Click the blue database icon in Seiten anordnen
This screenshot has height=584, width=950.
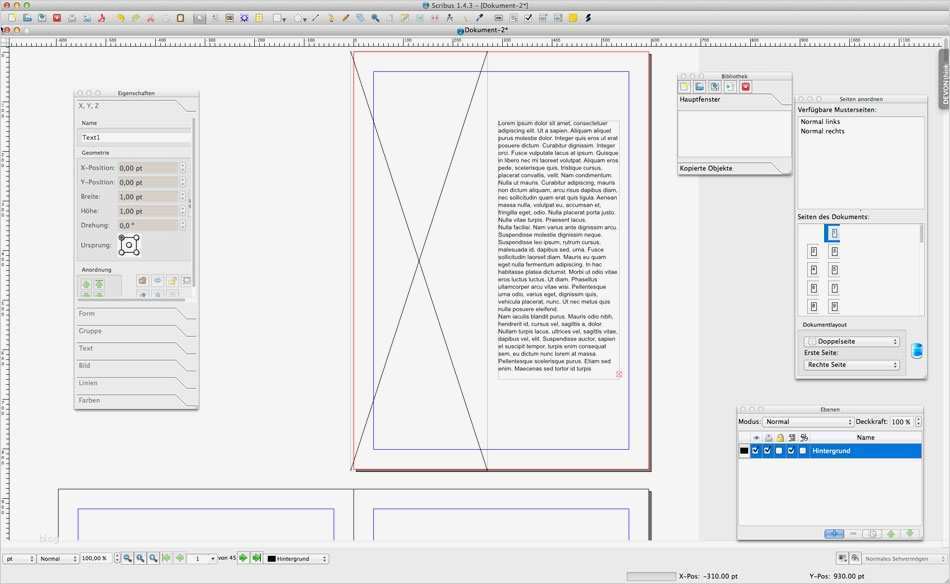coord(916,351)
